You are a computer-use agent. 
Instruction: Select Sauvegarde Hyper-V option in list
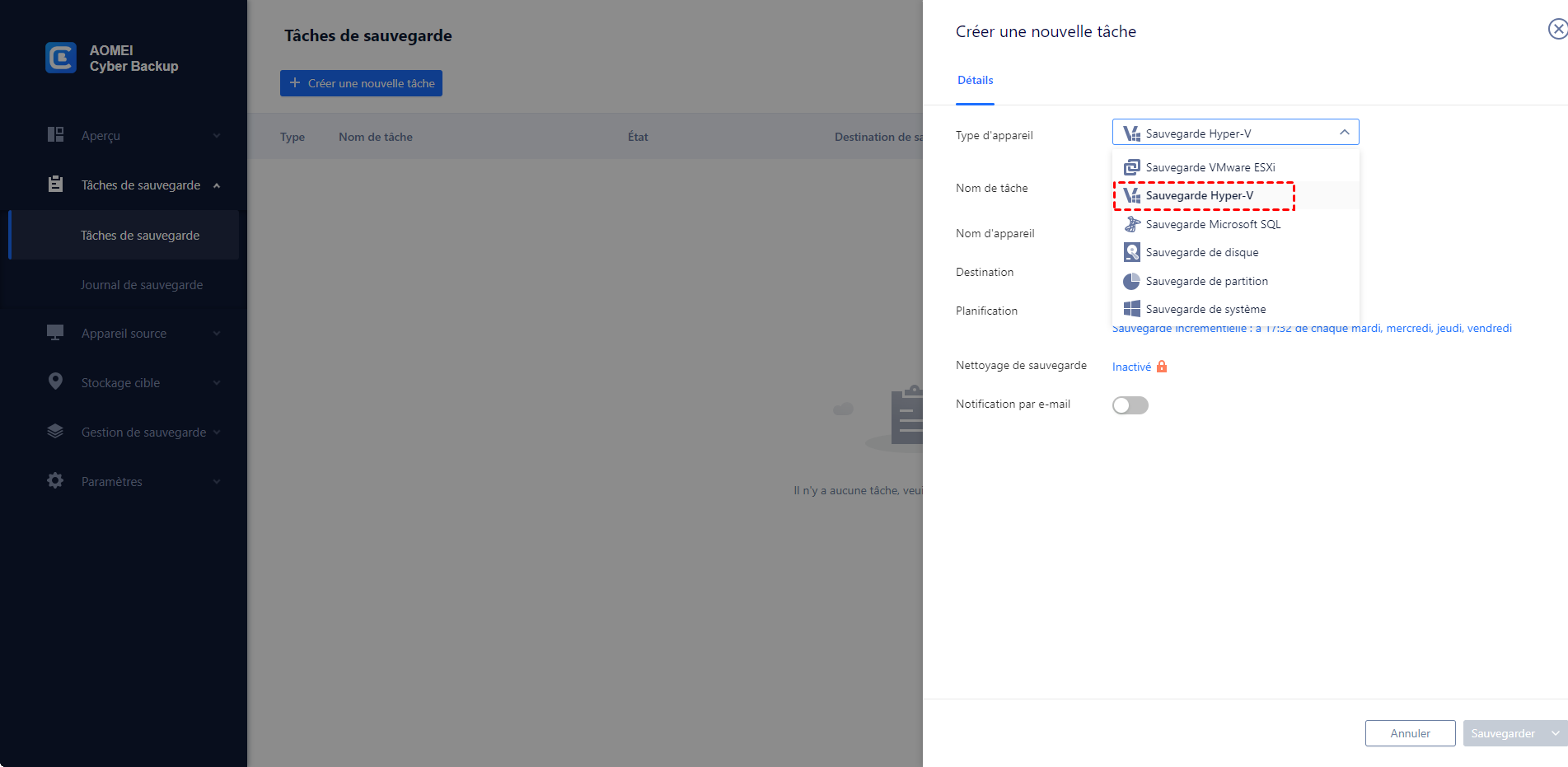coord(1235,195)
